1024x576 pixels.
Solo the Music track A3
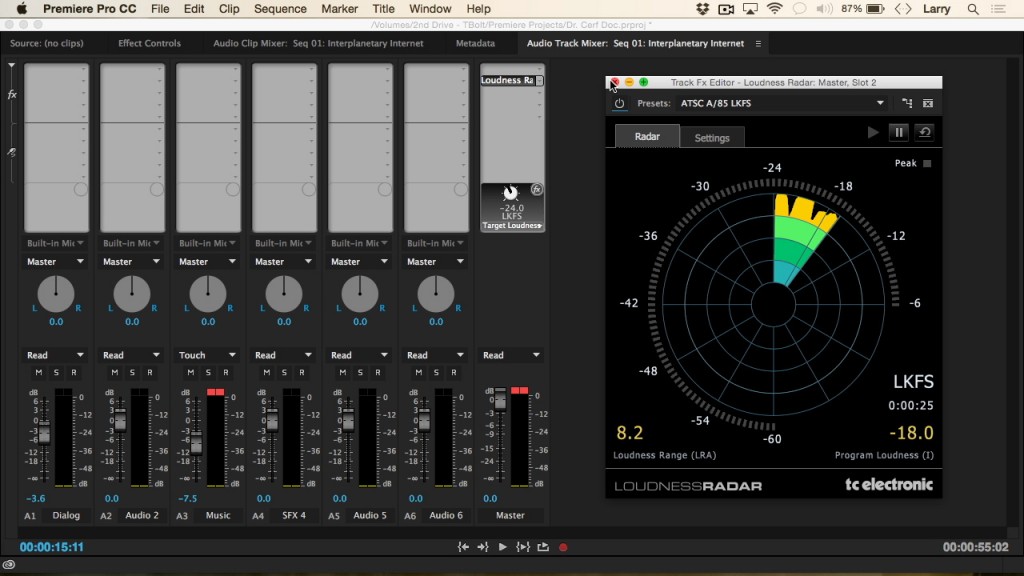(x=208, y=372)
